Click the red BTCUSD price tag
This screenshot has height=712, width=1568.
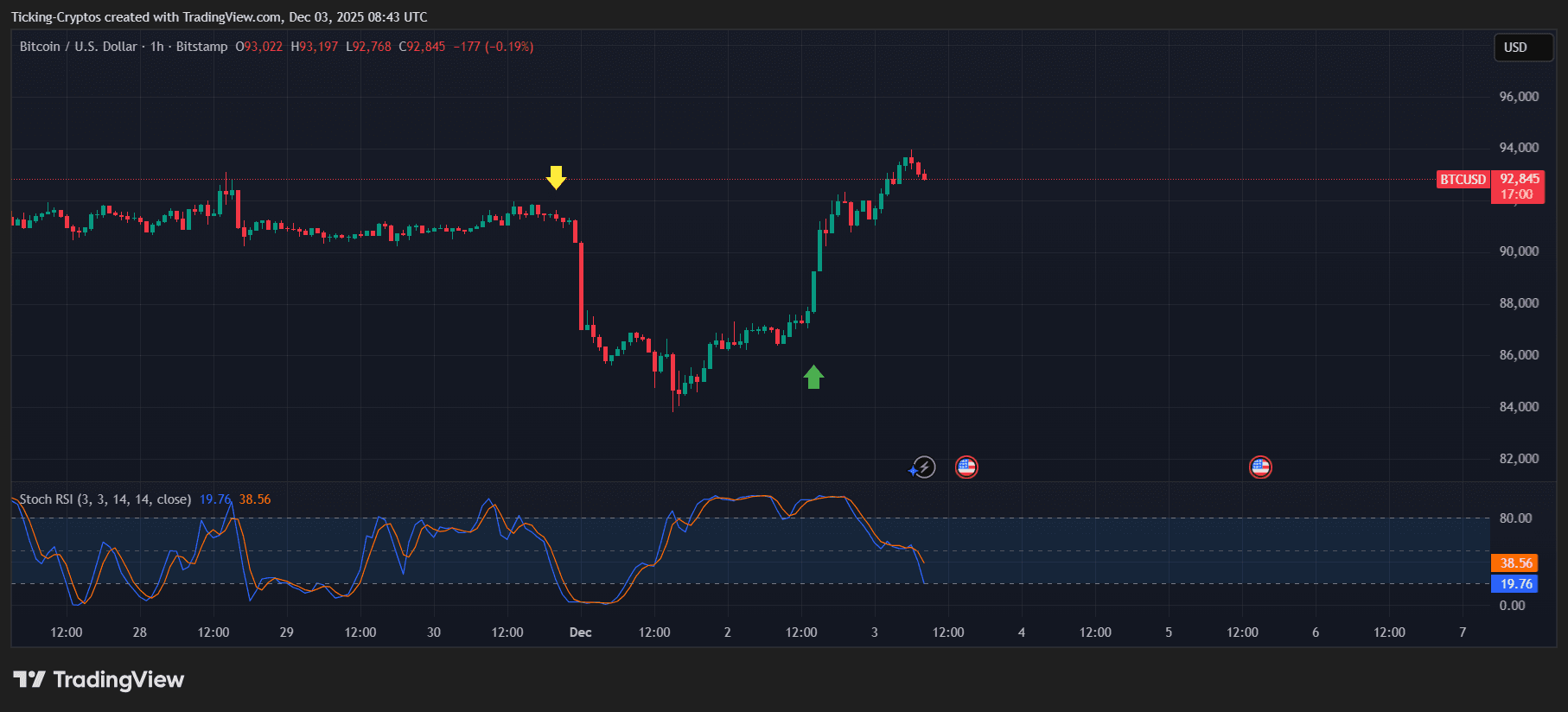(x=1463, y=180)
